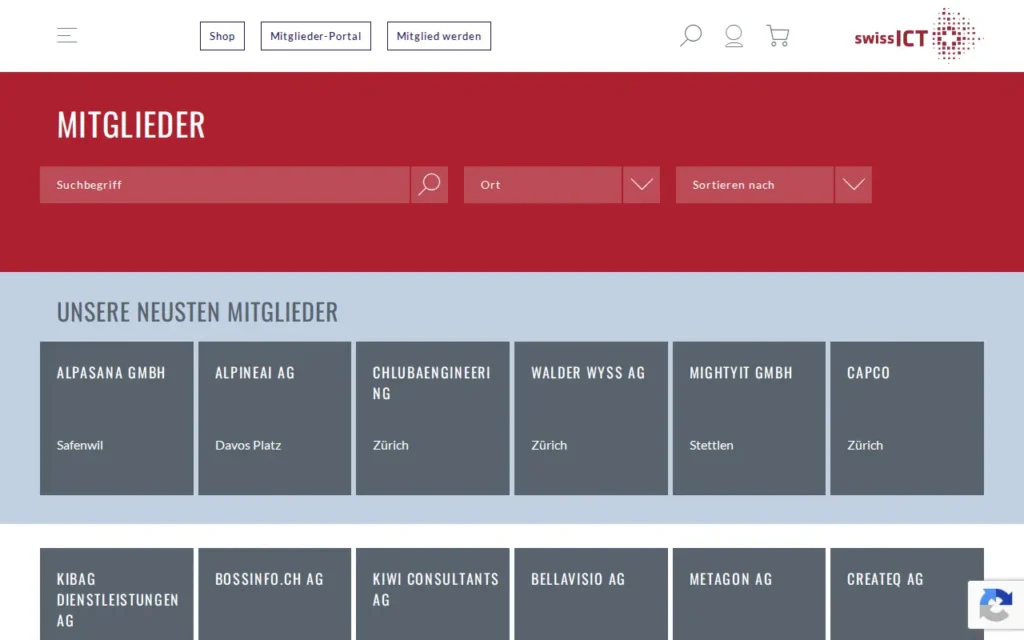Go to Mitglieder-Portal
Image resolution: width=1024 pixels, height=640 pixels.
tap(315, 36)
